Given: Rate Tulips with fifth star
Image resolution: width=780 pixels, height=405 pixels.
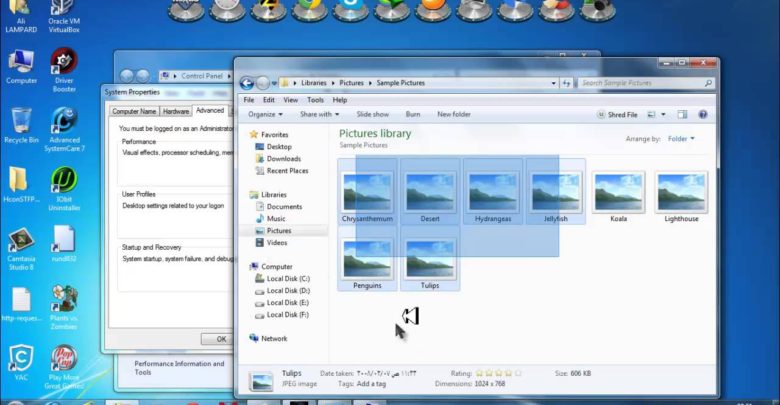Looking at the screenshot, I should (518, 373).
